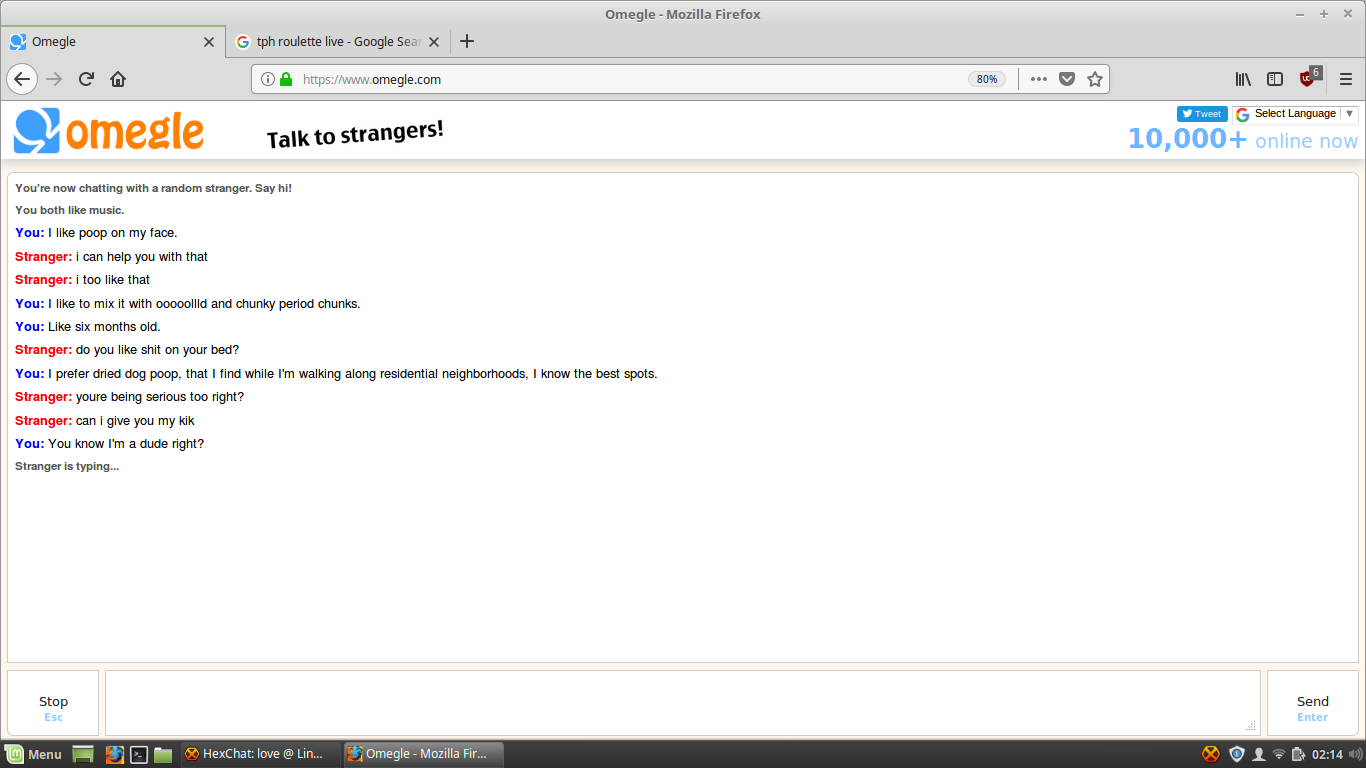
Task: Send the message with Send button
Action: click(1313, 703)
